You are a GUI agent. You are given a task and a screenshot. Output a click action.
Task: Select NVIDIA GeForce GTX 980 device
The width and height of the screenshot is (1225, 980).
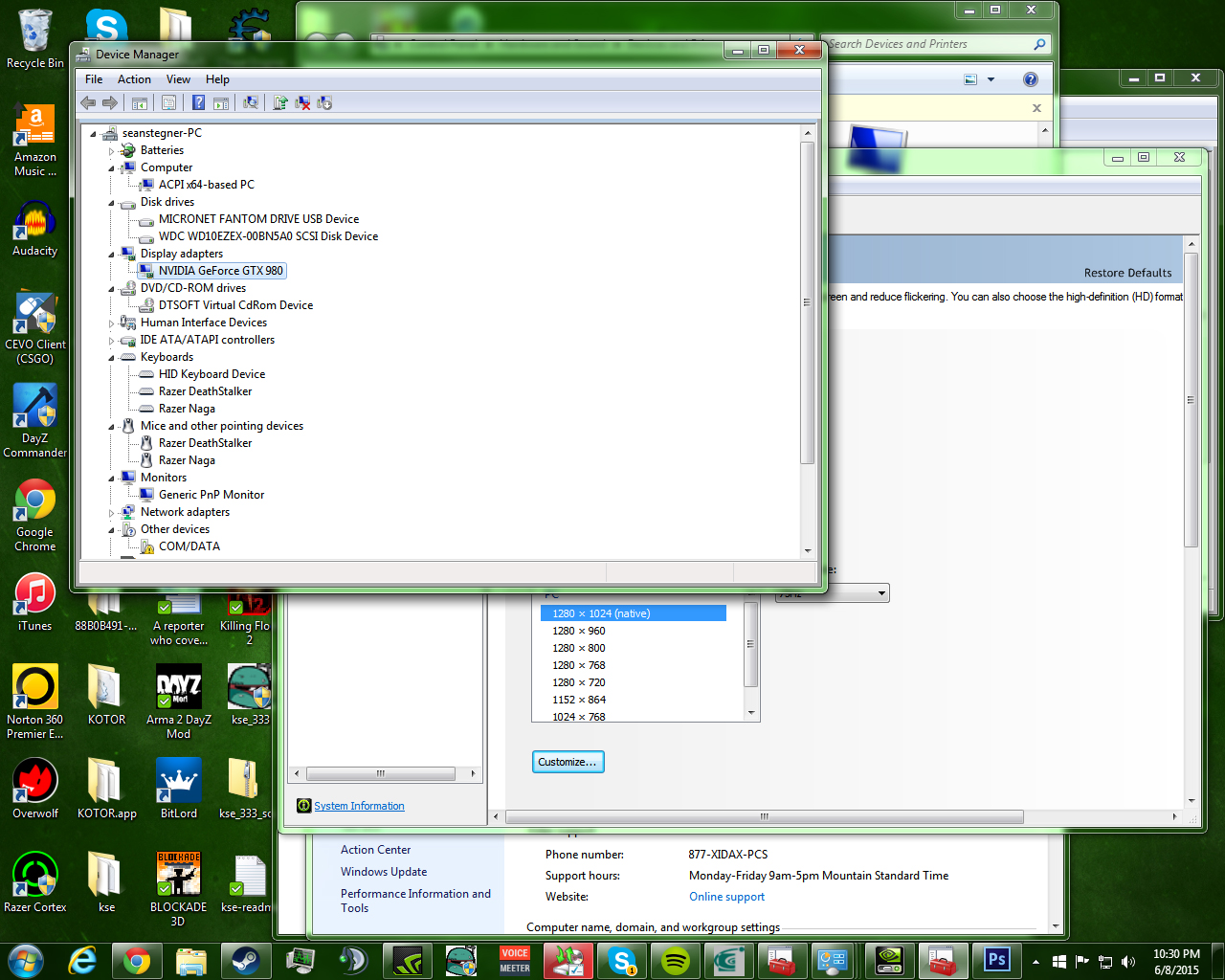click(220, 271)
